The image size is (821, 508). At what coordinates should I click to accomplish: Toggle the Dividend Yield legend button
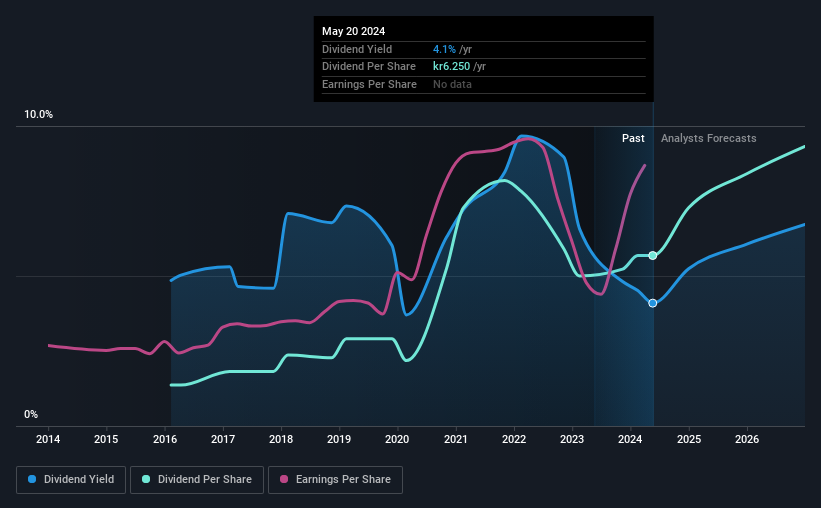click(x=71, y=480)
